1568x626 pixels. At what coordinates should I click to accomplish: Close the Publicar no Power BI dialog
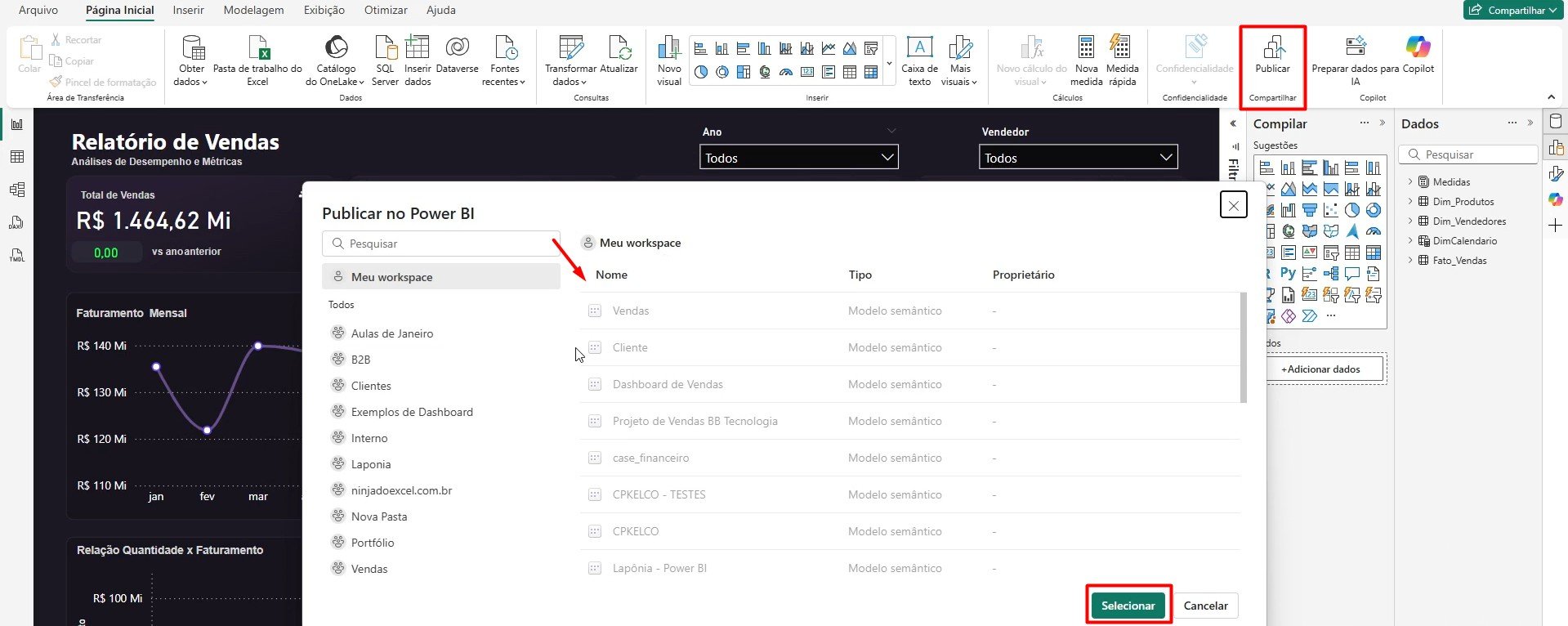1233,205
